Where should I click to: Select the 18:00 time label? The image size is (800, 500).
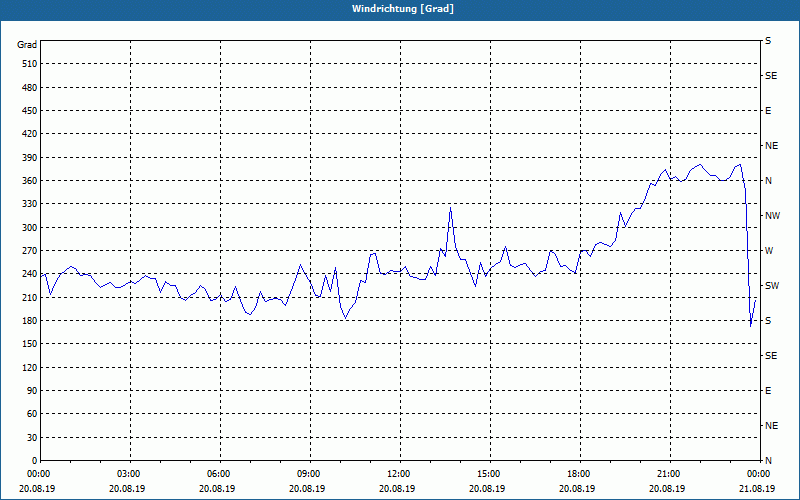point(579,474)
